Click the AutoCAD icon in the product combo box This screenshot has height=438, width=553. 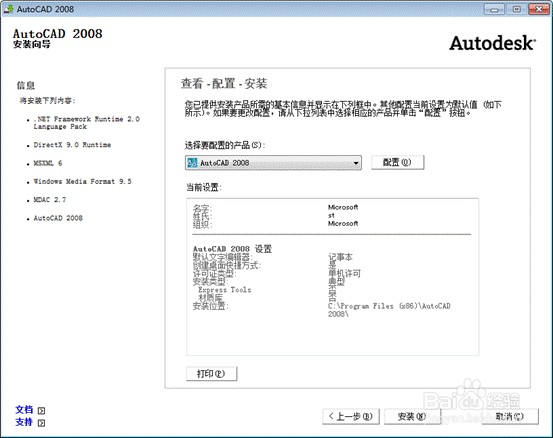click(x=192, y=163)
